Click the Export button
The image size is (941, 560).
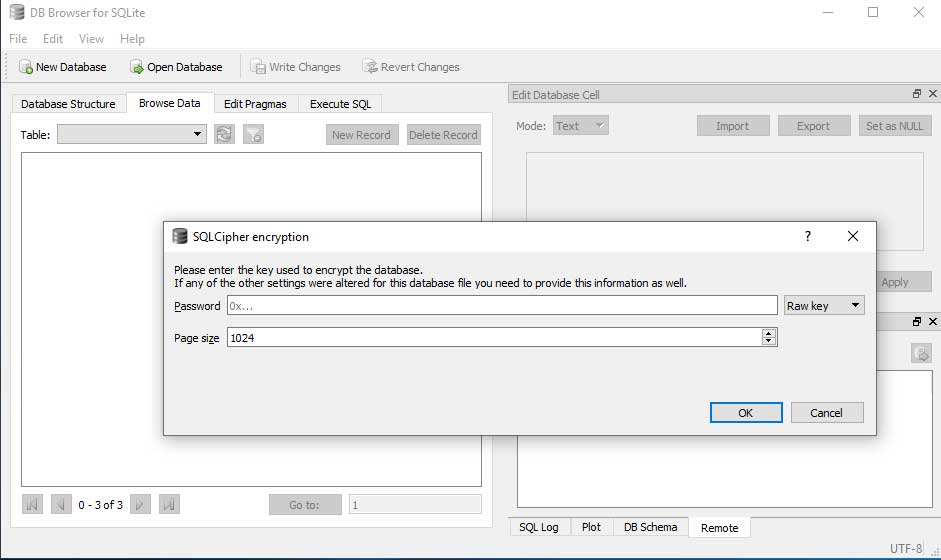tap(814, 125)
